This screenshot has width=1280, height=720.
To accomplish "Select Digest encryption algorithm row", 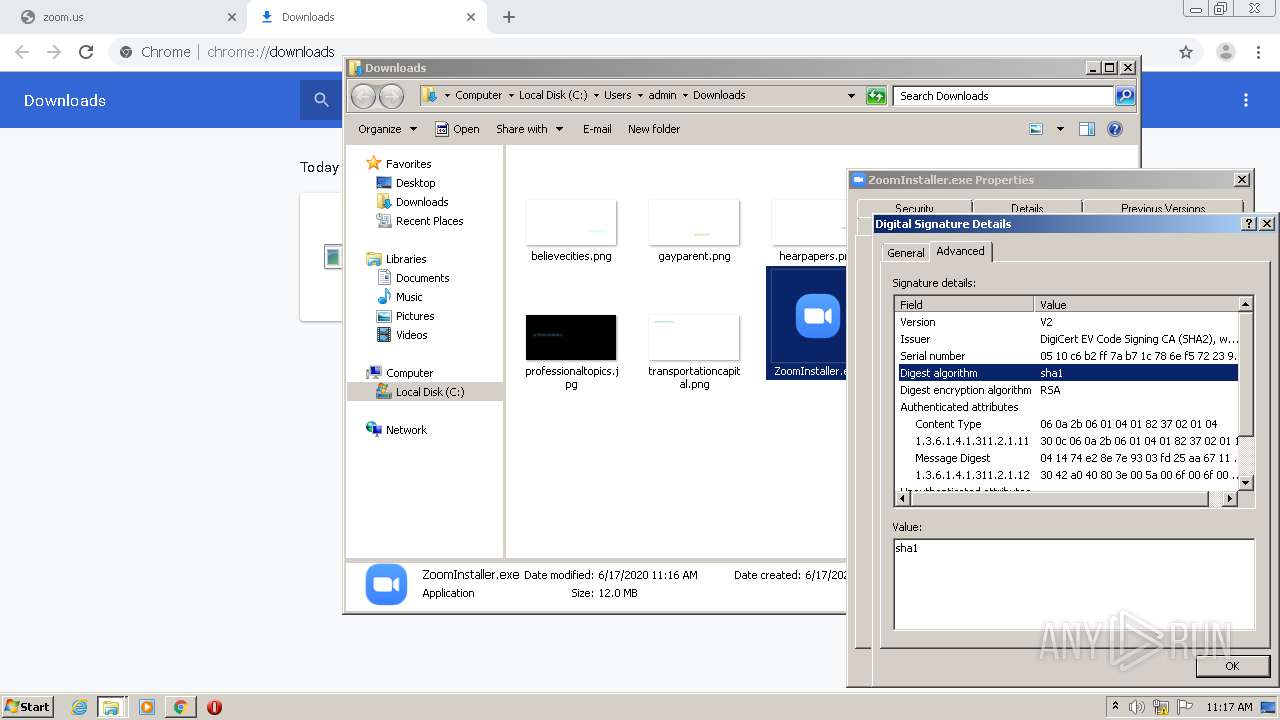I will pos(1066,390).
